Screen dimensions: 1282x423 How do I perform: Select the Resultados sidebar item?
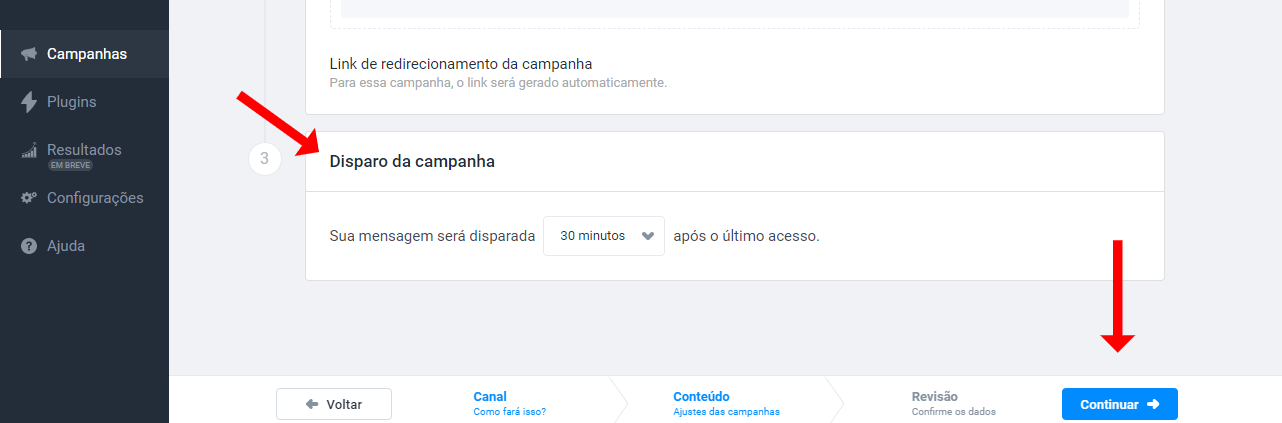tap(84, 150)
